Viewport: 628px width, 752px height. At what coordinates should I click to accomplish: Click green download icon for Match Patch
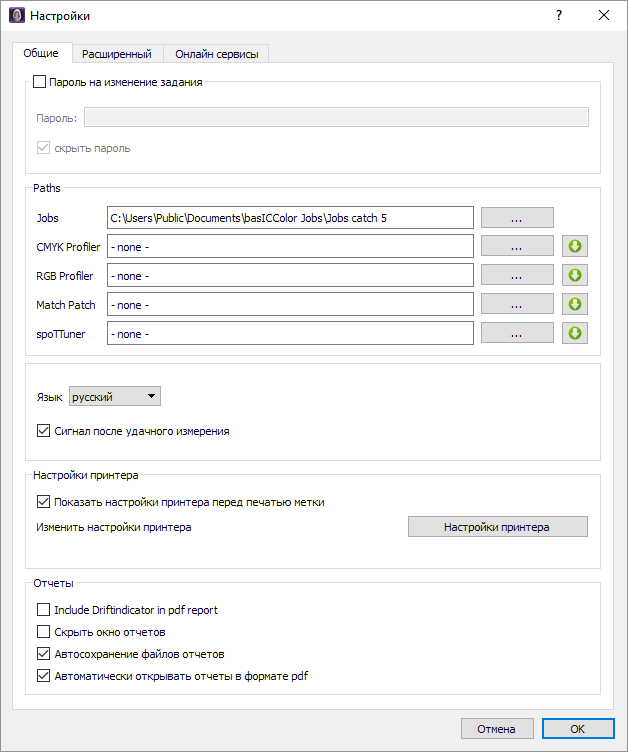[x=574, y=304]
